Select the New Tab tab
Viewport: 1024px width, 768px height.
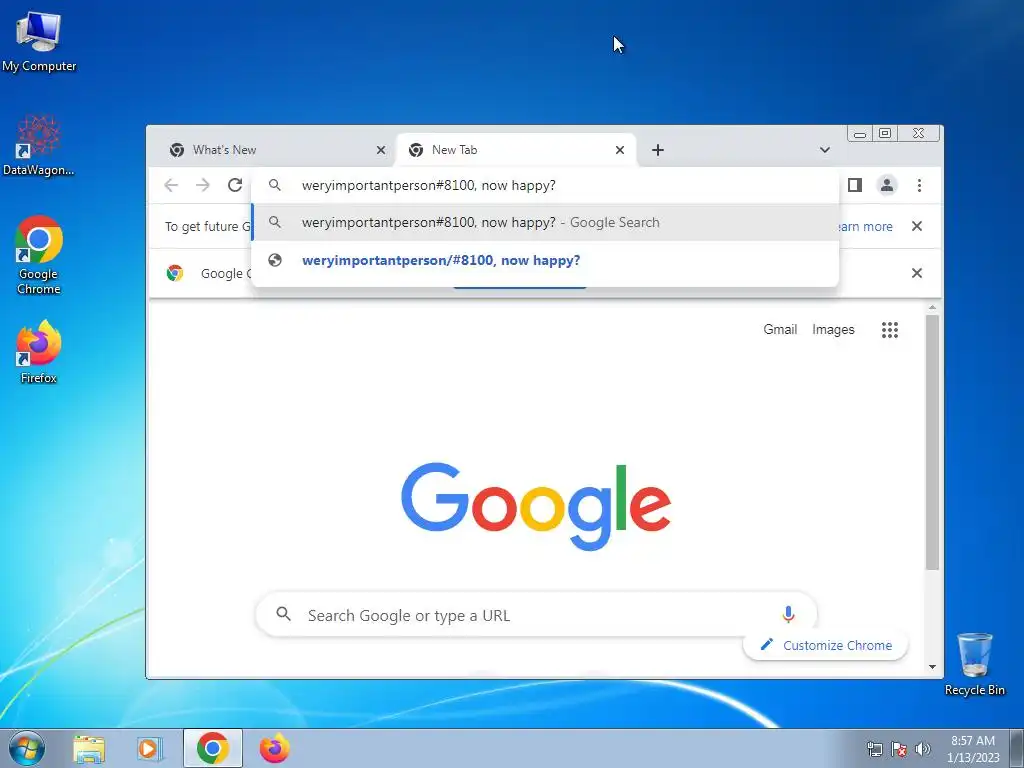[x=516, y=150]
